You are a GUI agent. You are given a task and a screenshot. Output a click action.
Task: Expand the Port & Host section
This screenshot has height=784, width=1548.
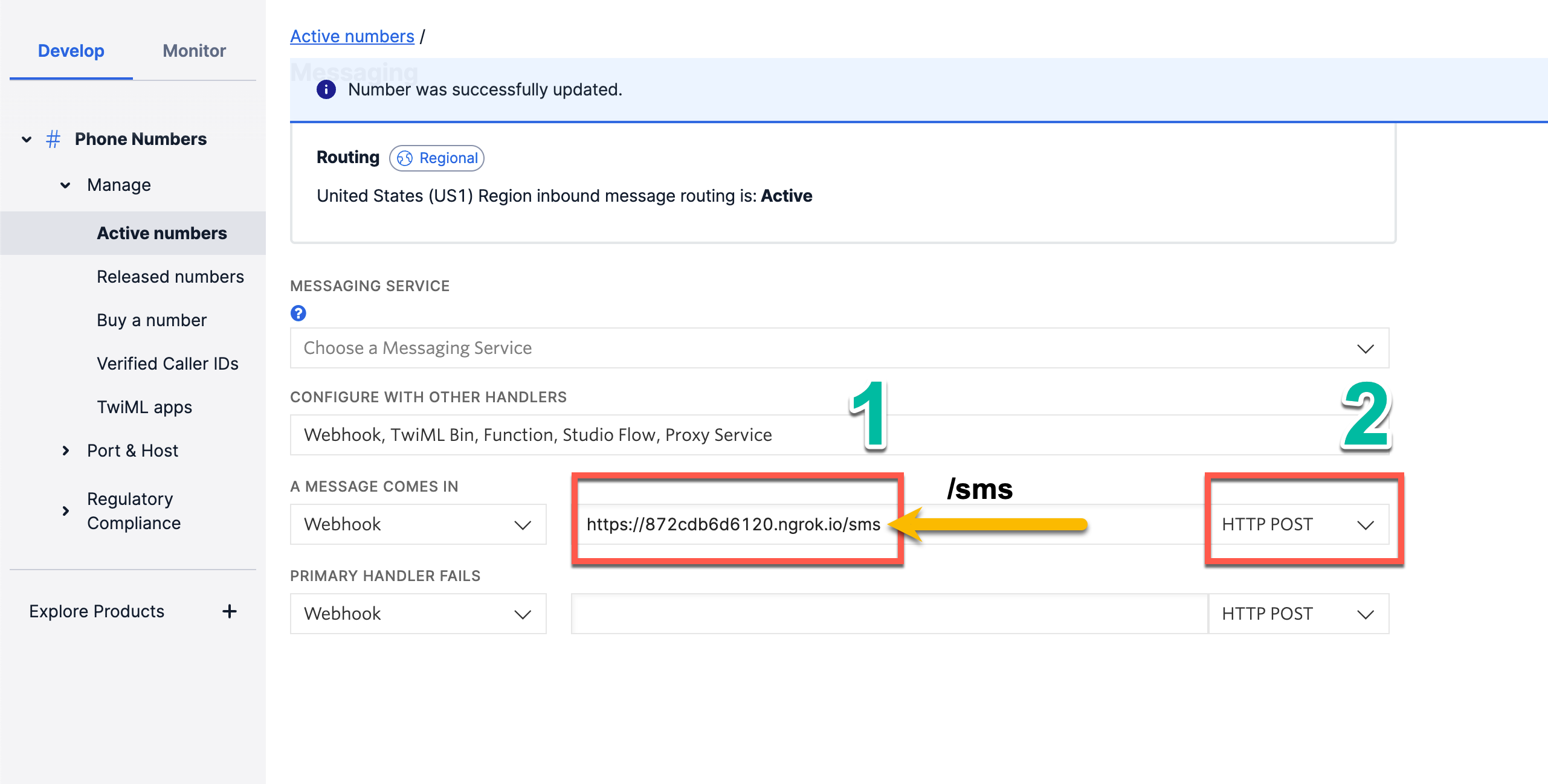point(65,450)
